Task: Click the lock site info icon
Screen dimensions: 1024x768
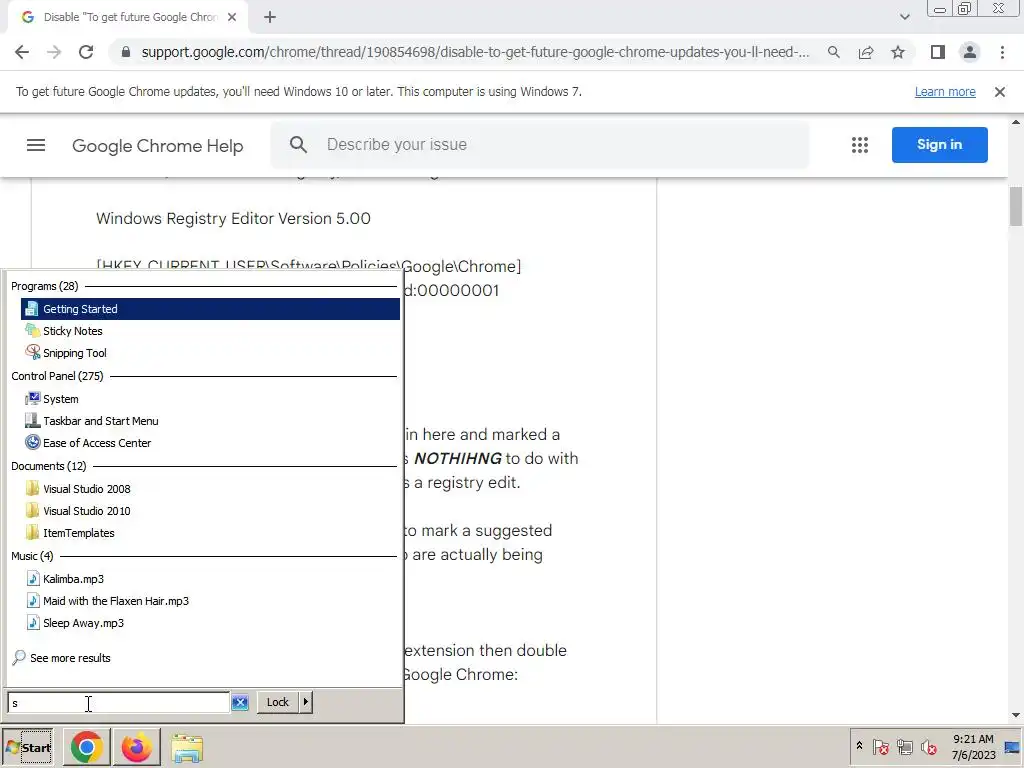Action: click(125, 52)
